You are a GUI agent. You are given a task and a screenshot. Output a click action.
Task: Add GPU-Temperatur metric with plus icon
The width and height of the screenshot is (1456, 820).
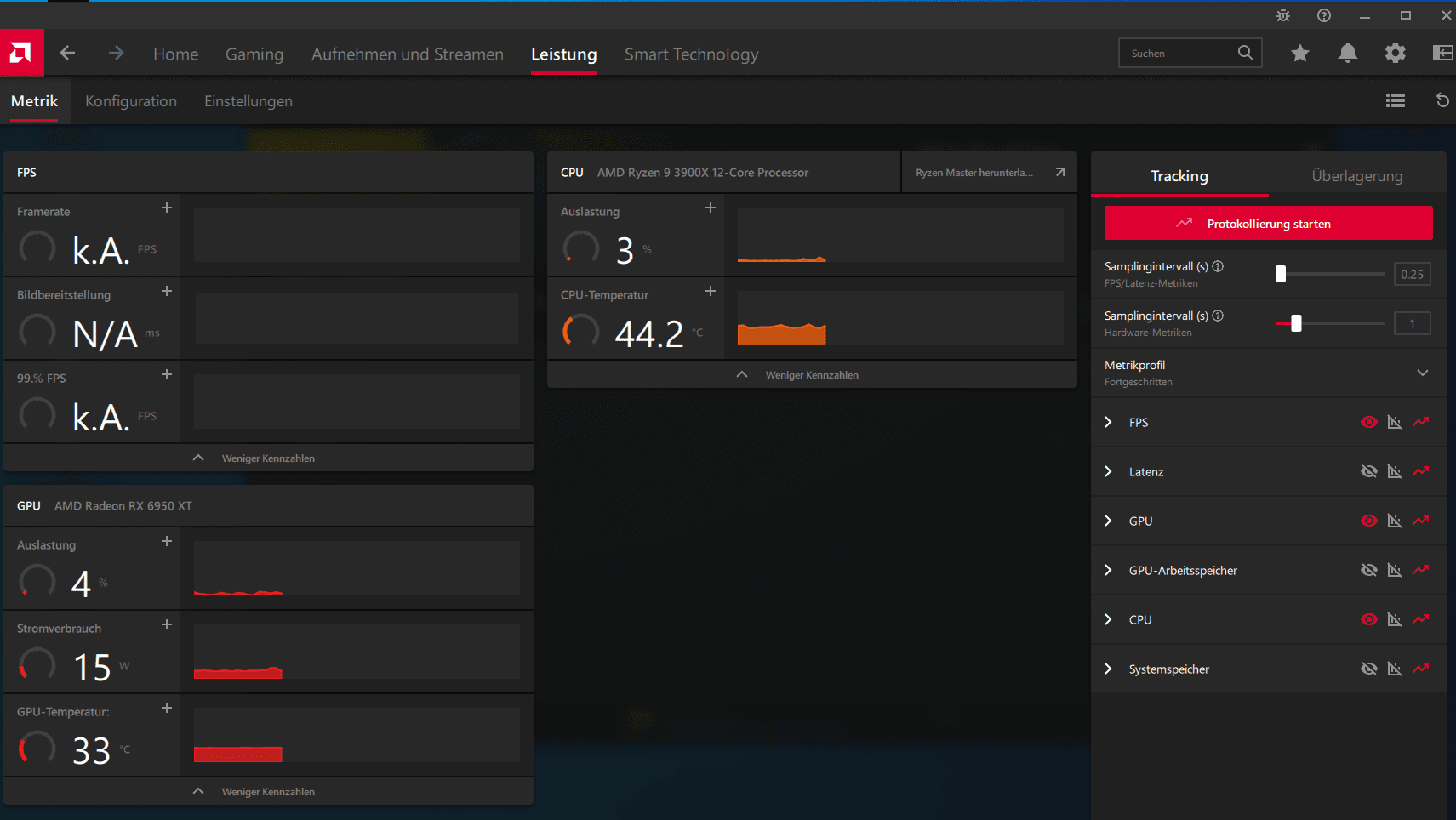(167, 708)
